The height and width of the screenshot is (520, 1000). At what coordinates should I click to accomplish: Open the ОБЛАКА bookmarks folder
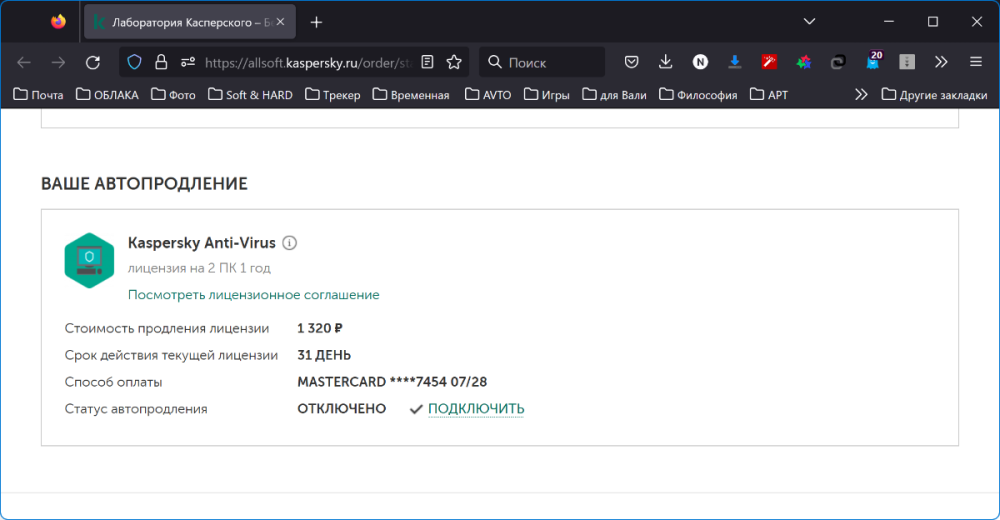point(107,94)
